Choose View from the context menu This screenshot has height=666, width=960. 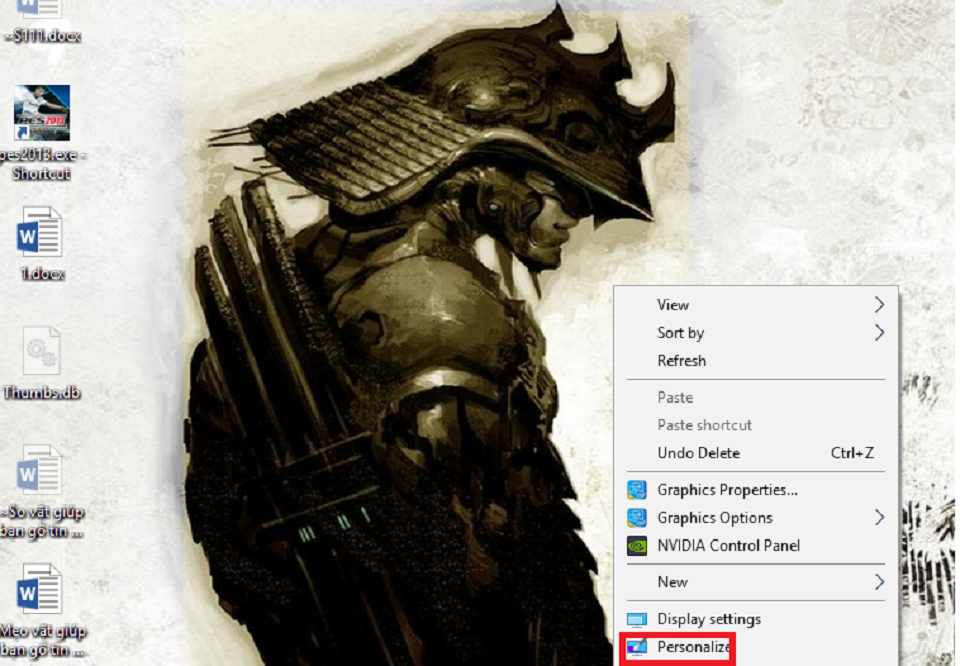tap(756, 305)
